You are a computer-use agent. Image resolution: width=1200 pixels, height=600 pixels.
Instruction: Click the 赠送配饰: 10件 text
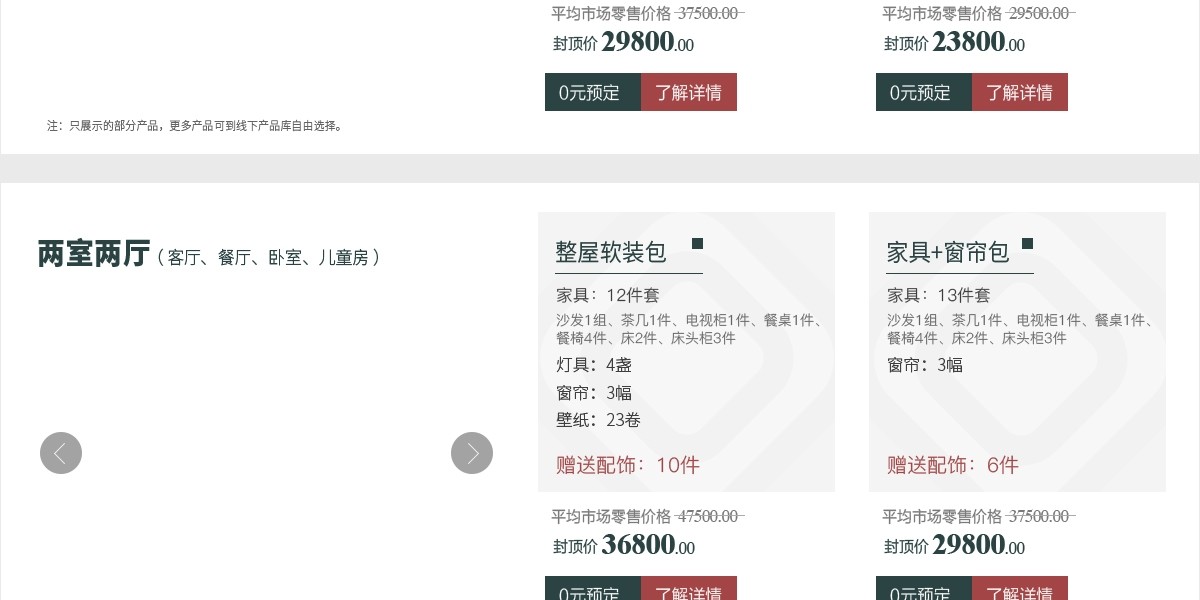point(627,465)
